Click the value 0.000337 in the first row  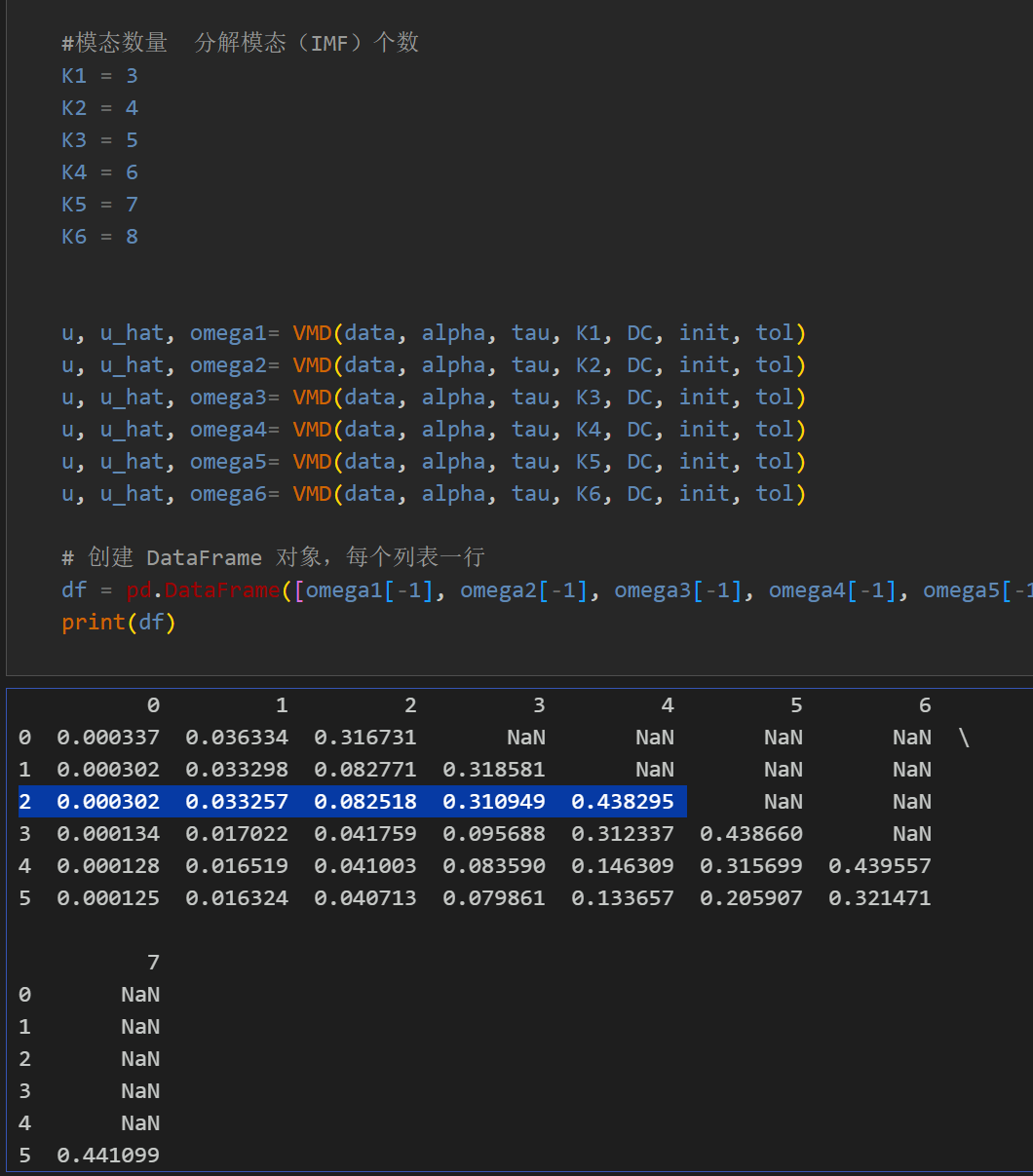108,738
